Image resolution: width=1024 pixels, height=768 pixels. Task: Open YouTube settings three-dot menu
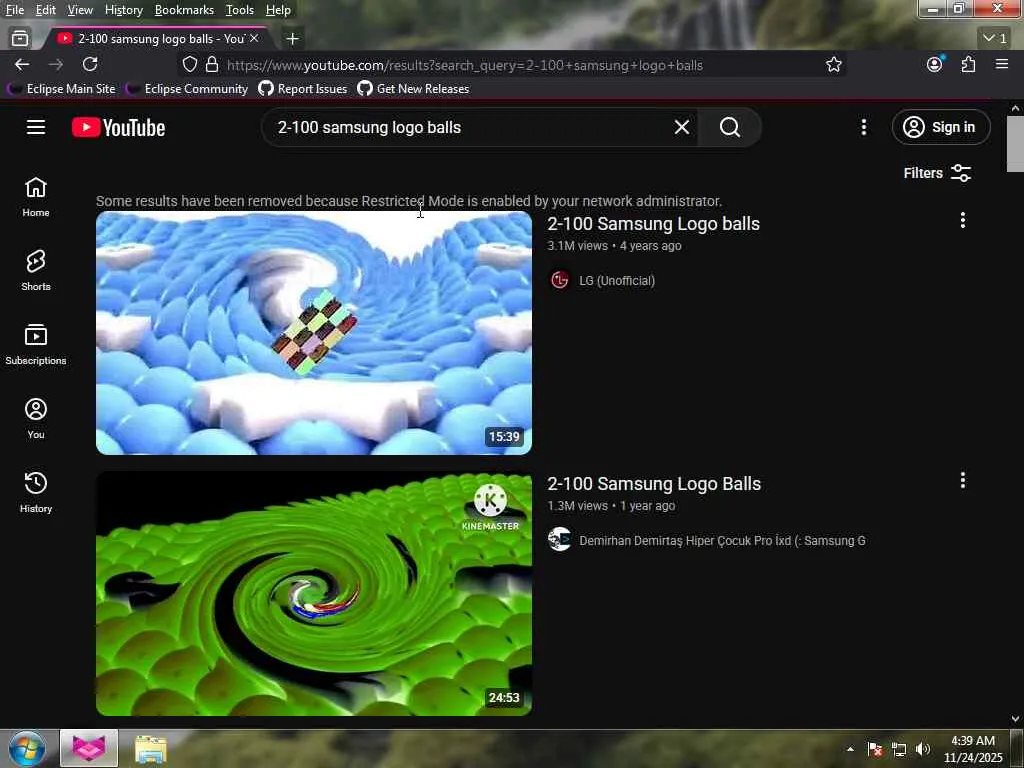pos(863,127)
